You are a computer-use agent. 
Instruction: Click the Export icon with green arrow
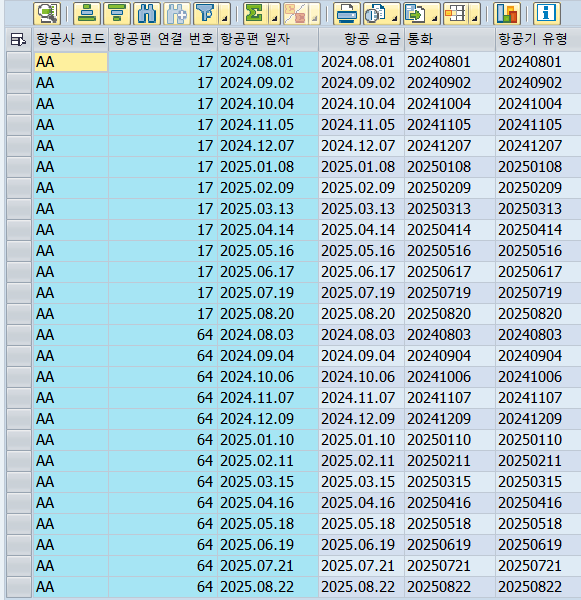pyautogui.click(x=416, y=13)
